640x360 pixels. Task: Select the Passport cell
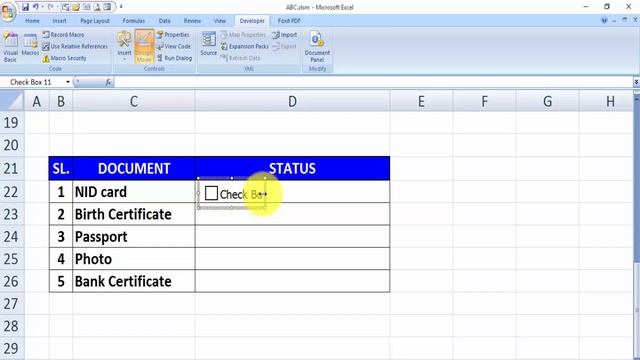coord(134,237)
